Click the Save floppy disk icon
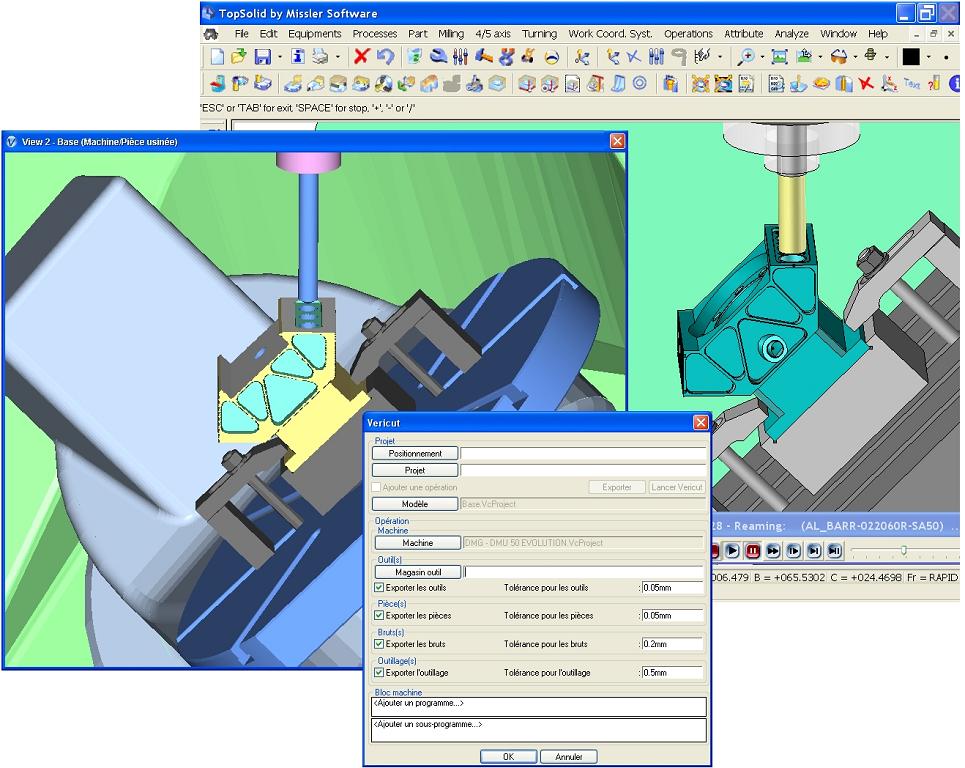Image resolution: width=965 pixels, height=768 pixels. coord(263,57)
